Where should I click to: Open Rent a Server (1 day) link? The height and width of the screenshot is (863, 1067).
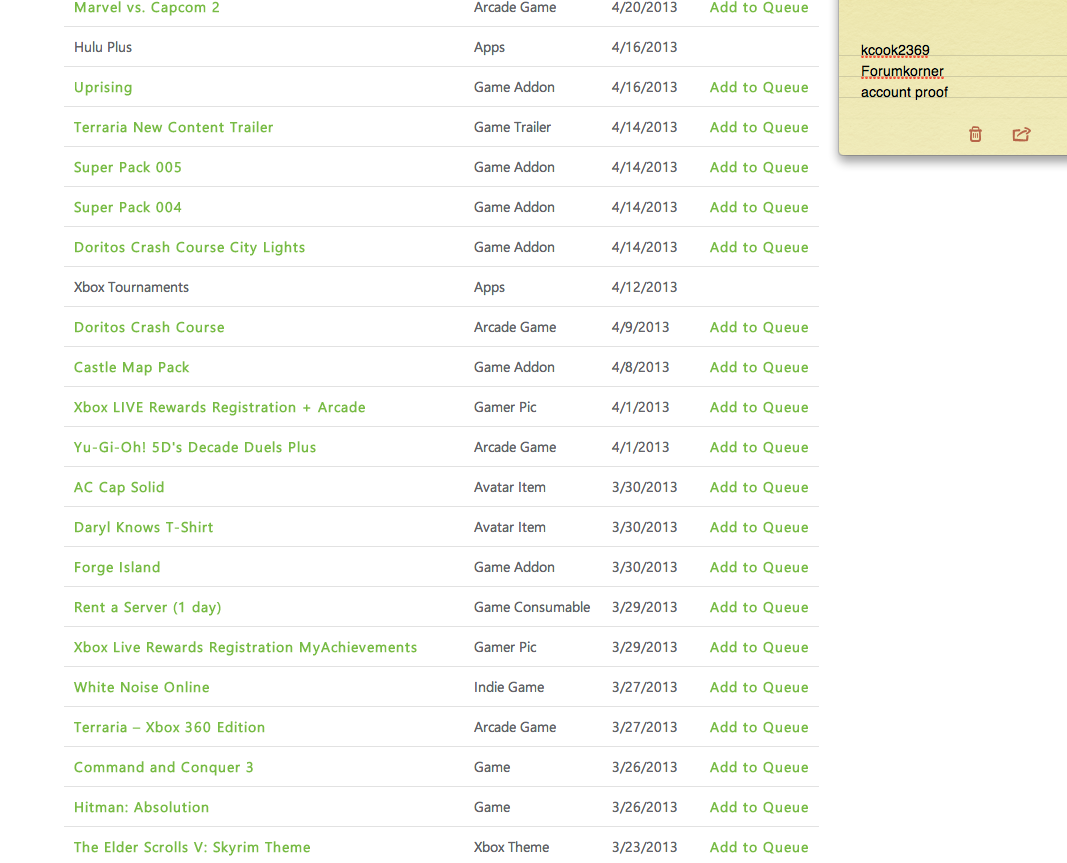(x=147, y=607)
